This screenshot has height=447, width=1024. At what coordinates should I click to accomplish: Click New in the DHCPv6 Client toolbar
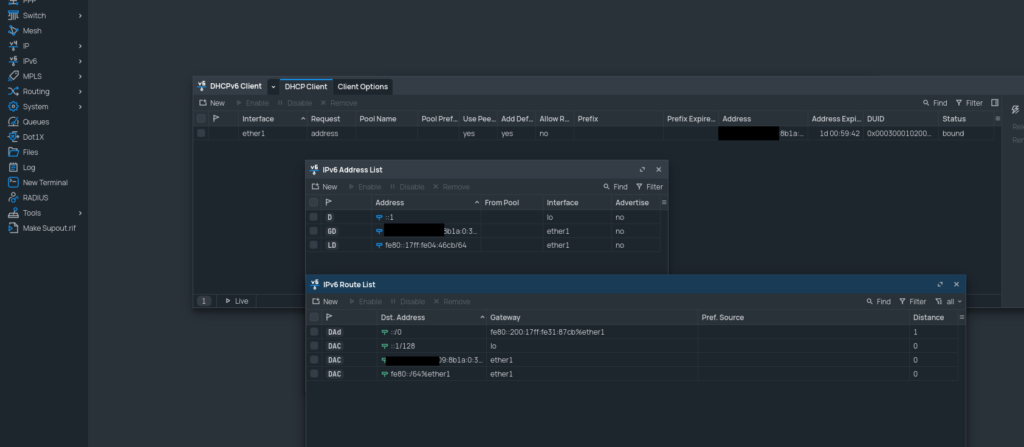click(x=212, y=103)
